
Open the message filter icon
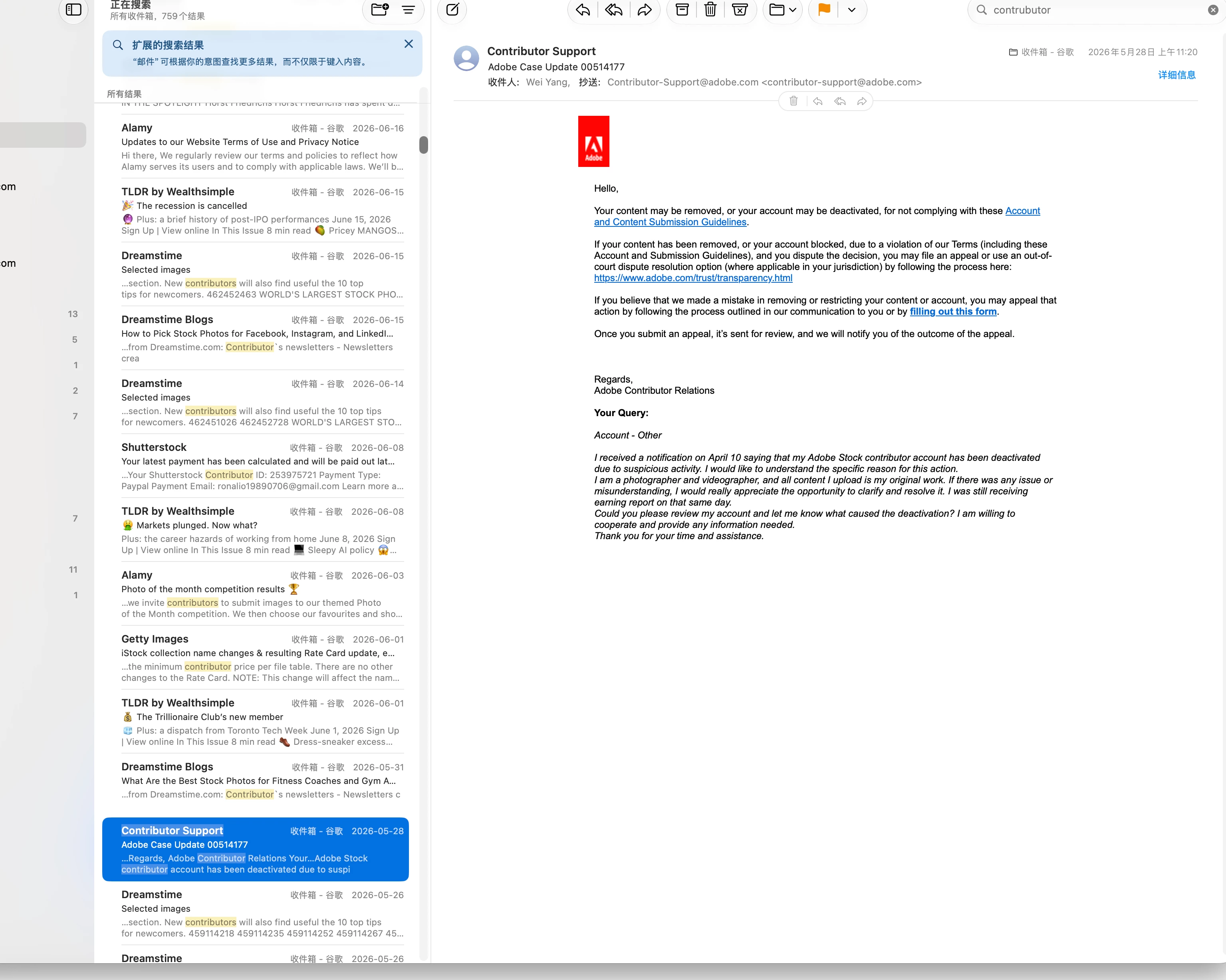coord(408,10)
